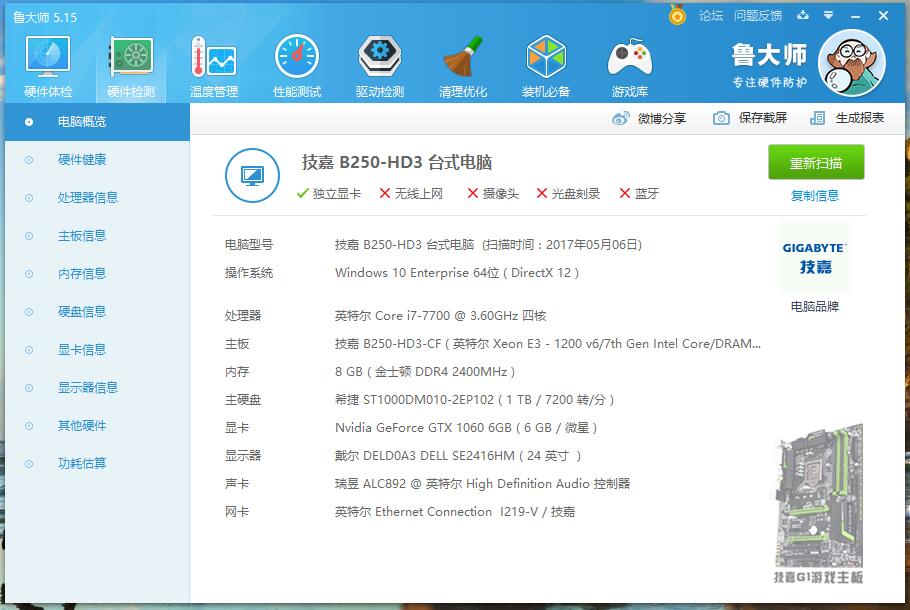
Task: Open 问题反馈 feedback link
Action: (x=758, y=16)
